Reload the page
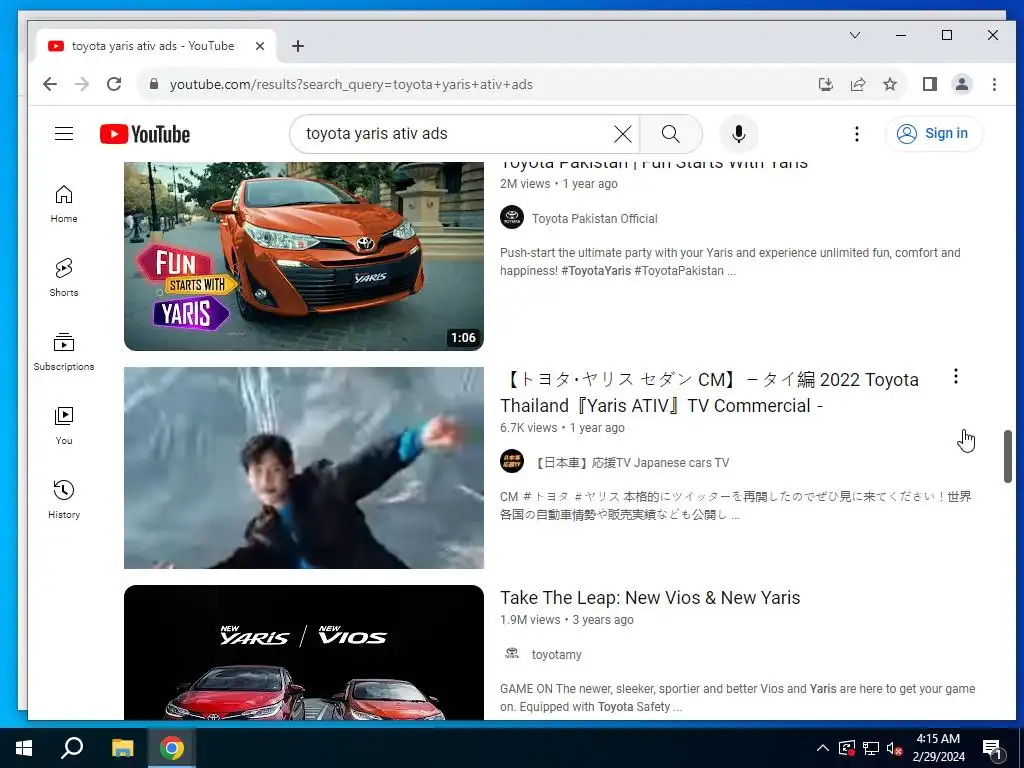 coord(114,84)
